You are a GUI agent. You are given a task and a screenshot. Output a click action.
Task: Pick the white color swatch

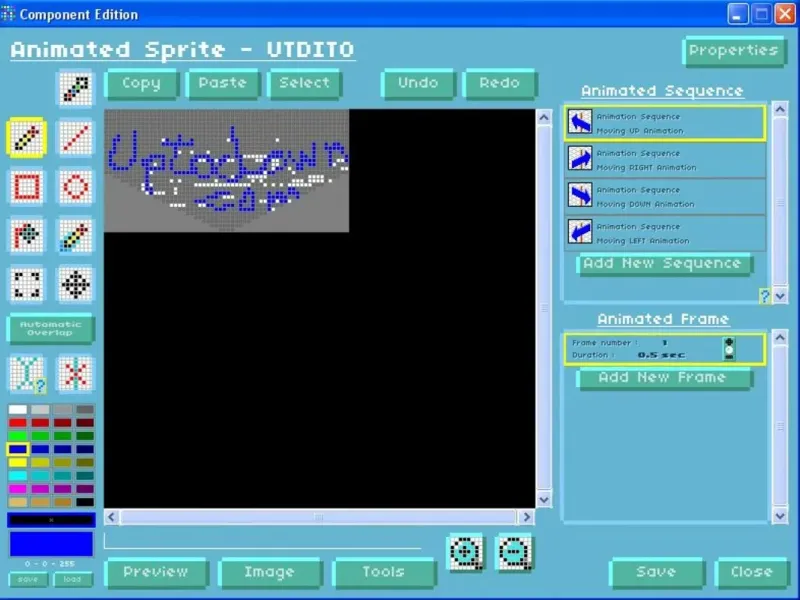click(17, 409)
